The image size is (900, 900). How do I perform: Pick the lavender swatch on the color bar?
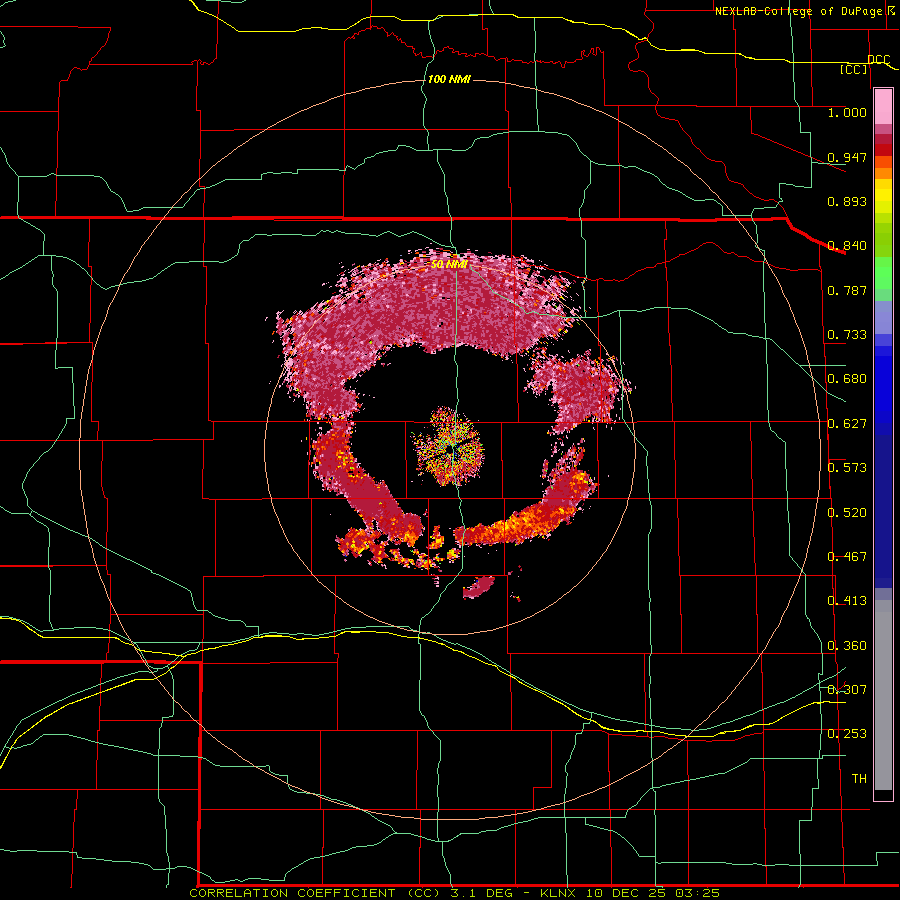883,319
